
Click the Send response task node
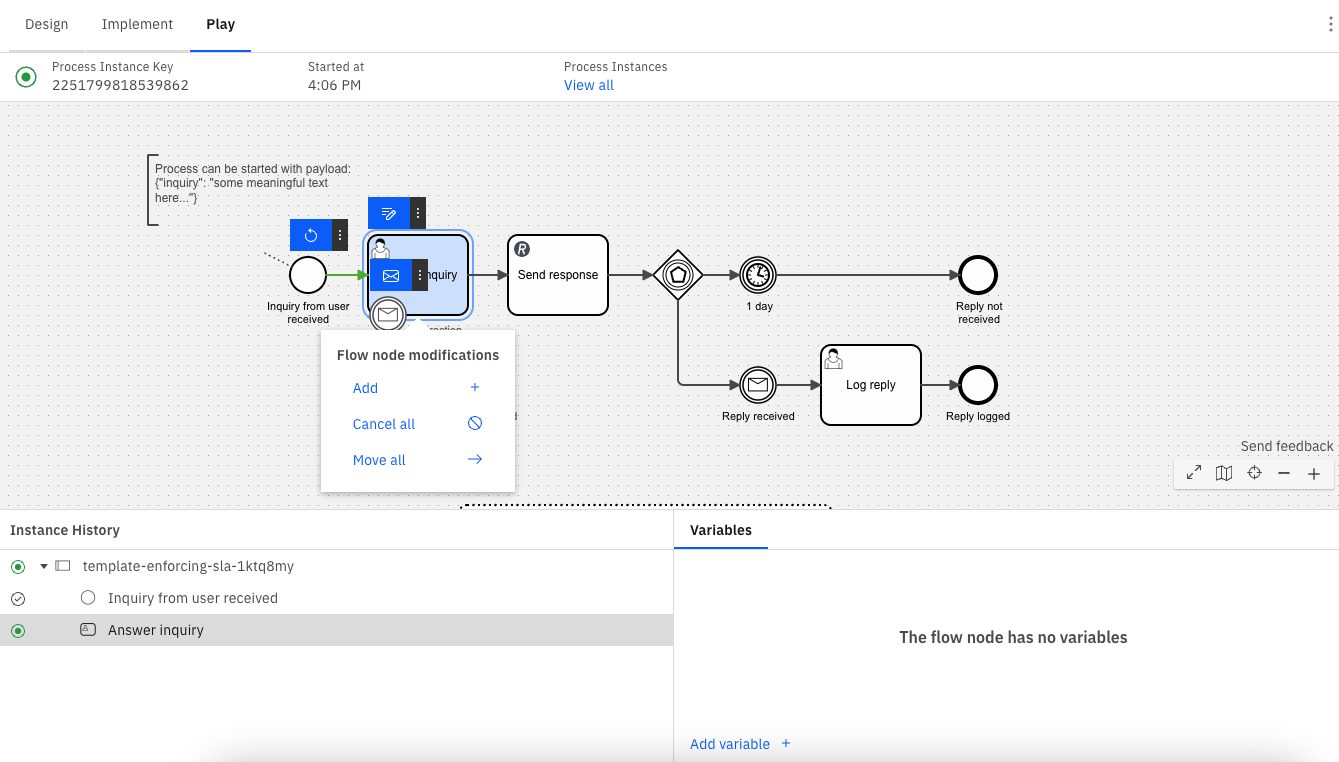pos(557,274)
